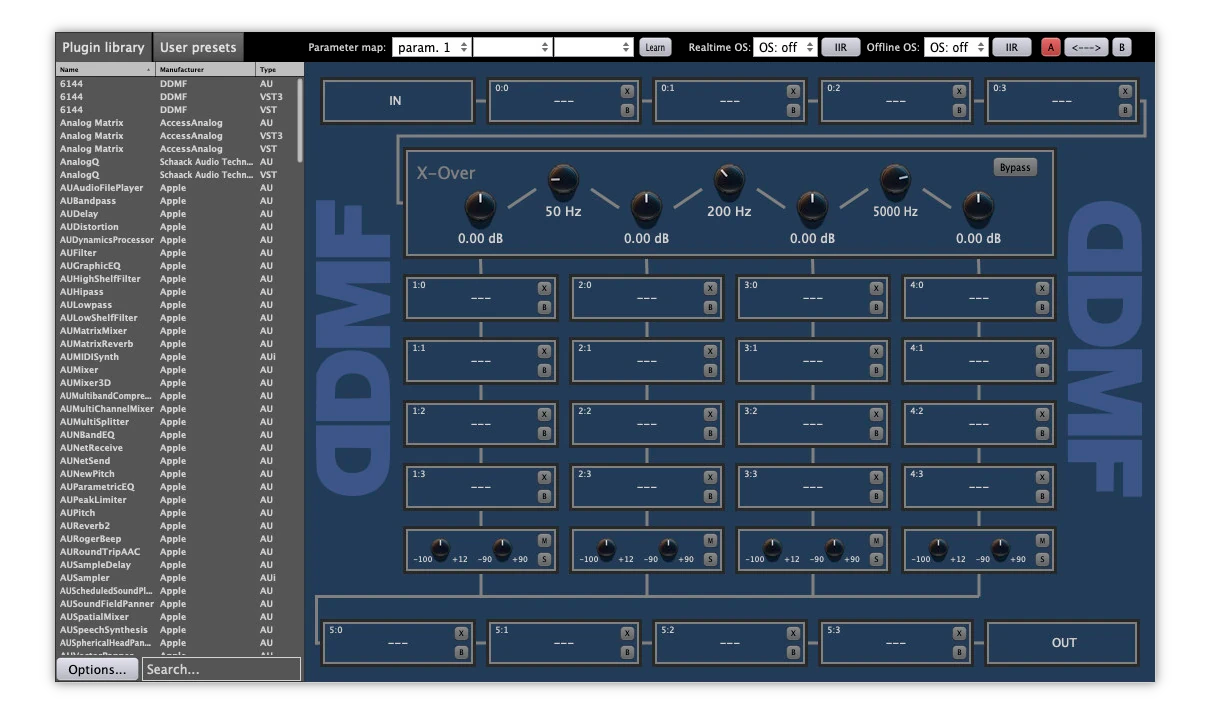Select snapshot A in the top toolbar
1211x716 pixels.
(x=1049, y=46)
